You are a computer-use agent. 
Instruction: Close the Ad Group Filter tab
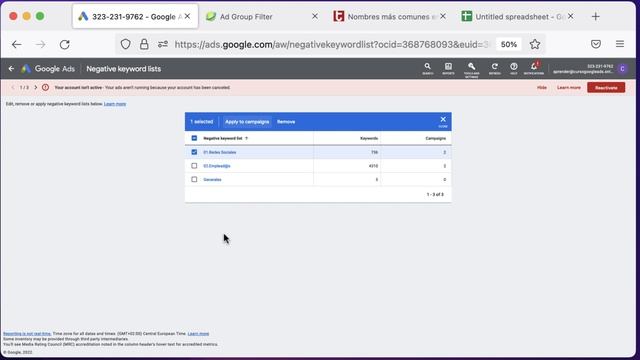[315, 16]
